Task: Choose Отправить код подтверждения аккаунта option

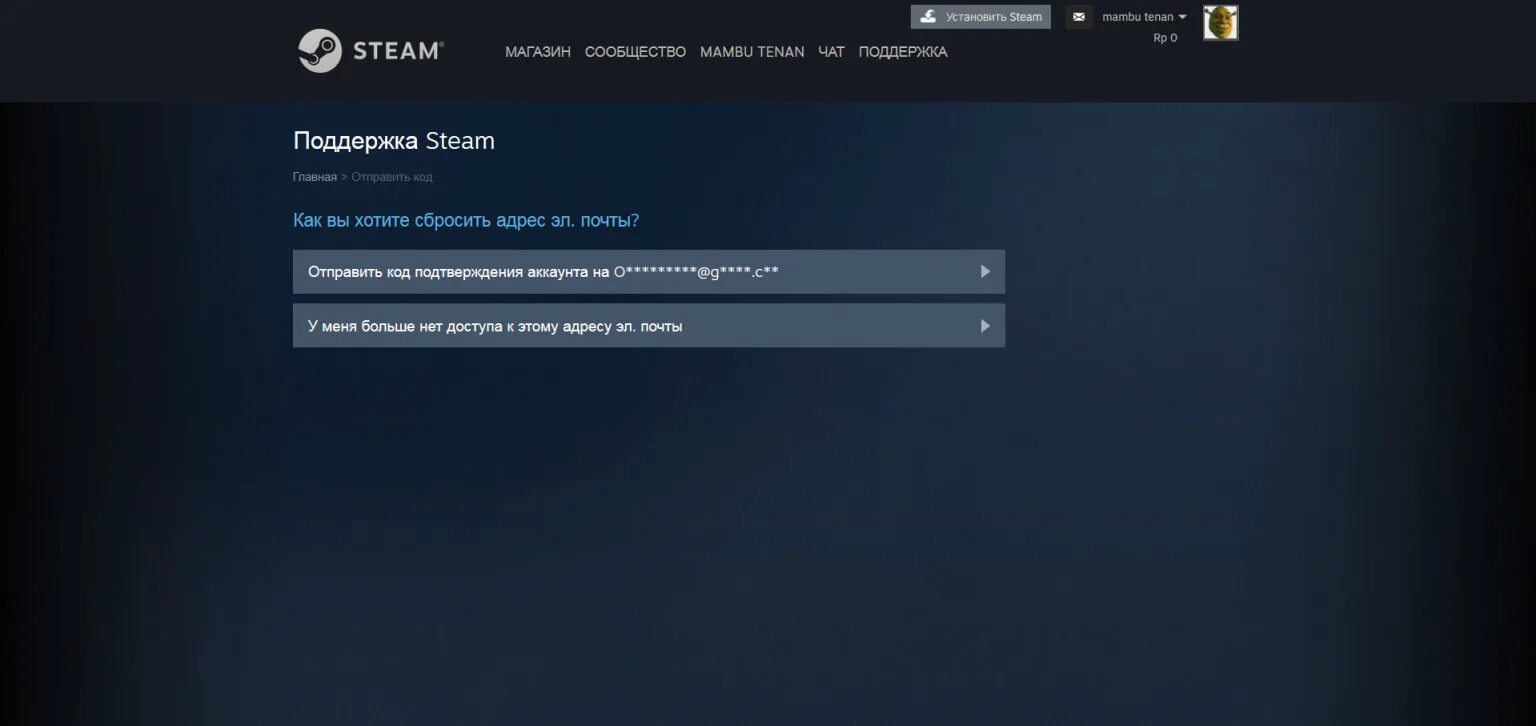Action: point(649,272)
